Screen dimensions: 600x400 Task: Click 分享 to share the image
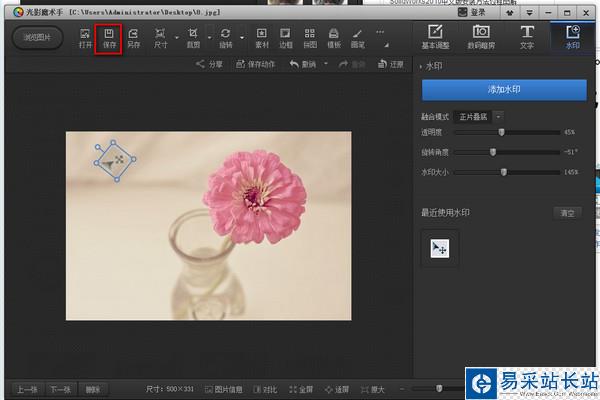click(209, 64)
